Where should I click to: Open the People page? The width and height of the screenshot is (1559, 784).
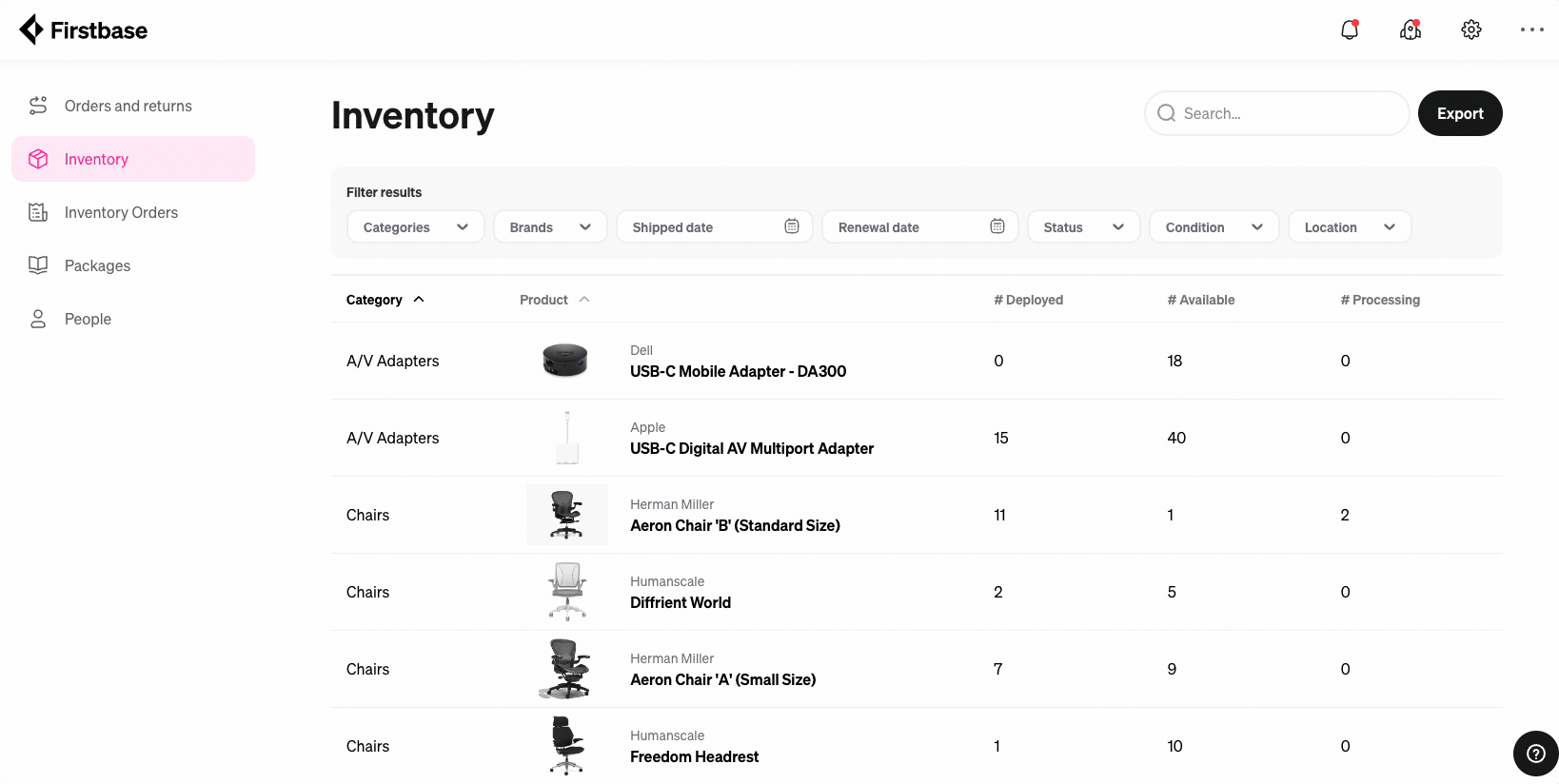pyautogui.click(x=133, y=319)
